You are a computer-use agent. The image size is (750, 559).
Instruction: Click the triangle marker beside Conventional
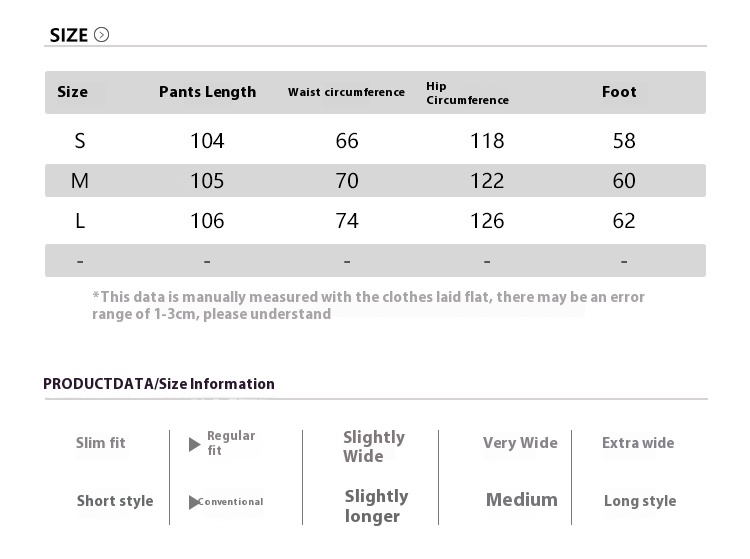tap(194, 502)
